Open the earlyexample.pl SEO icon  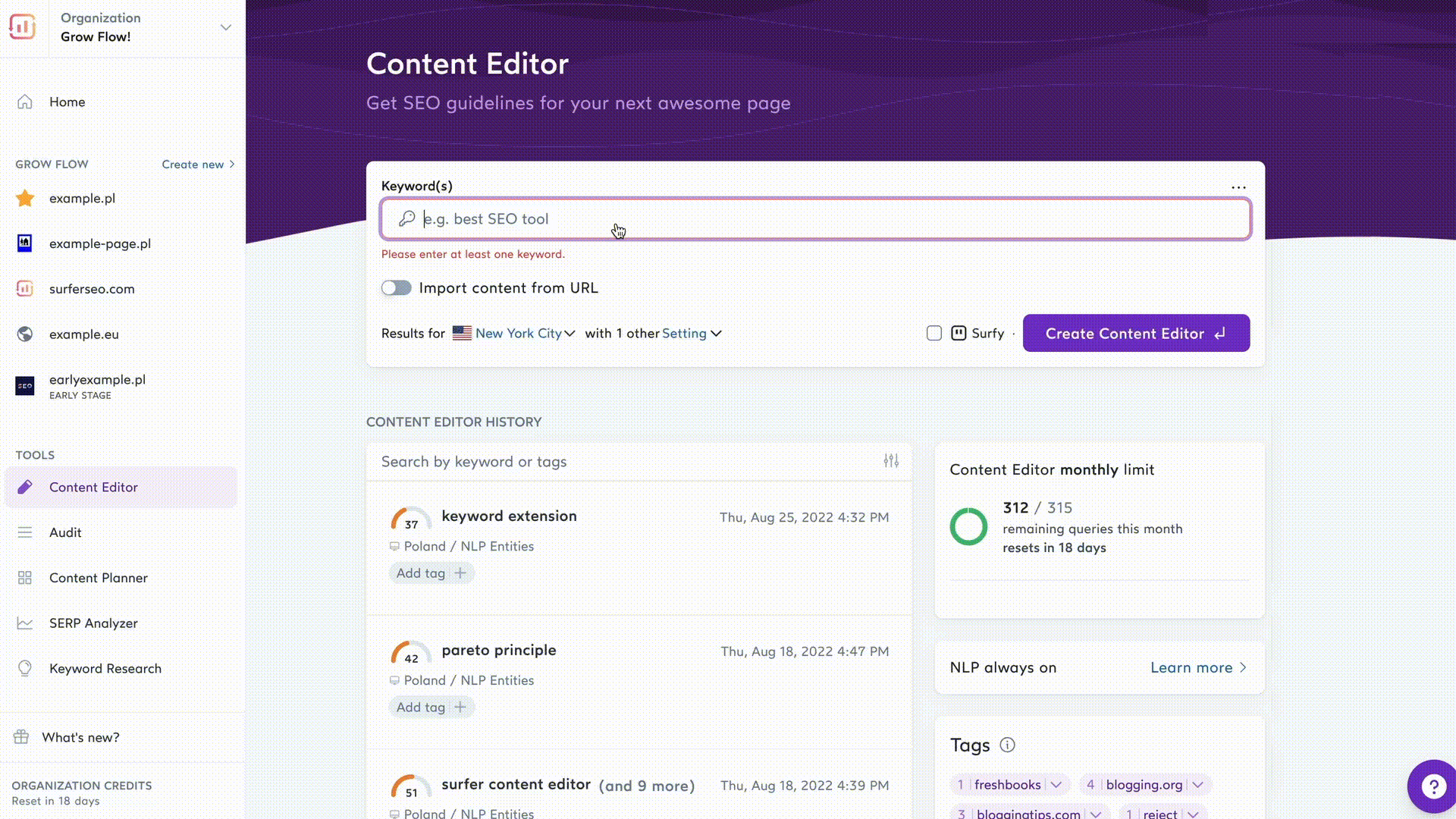(25, 386)
